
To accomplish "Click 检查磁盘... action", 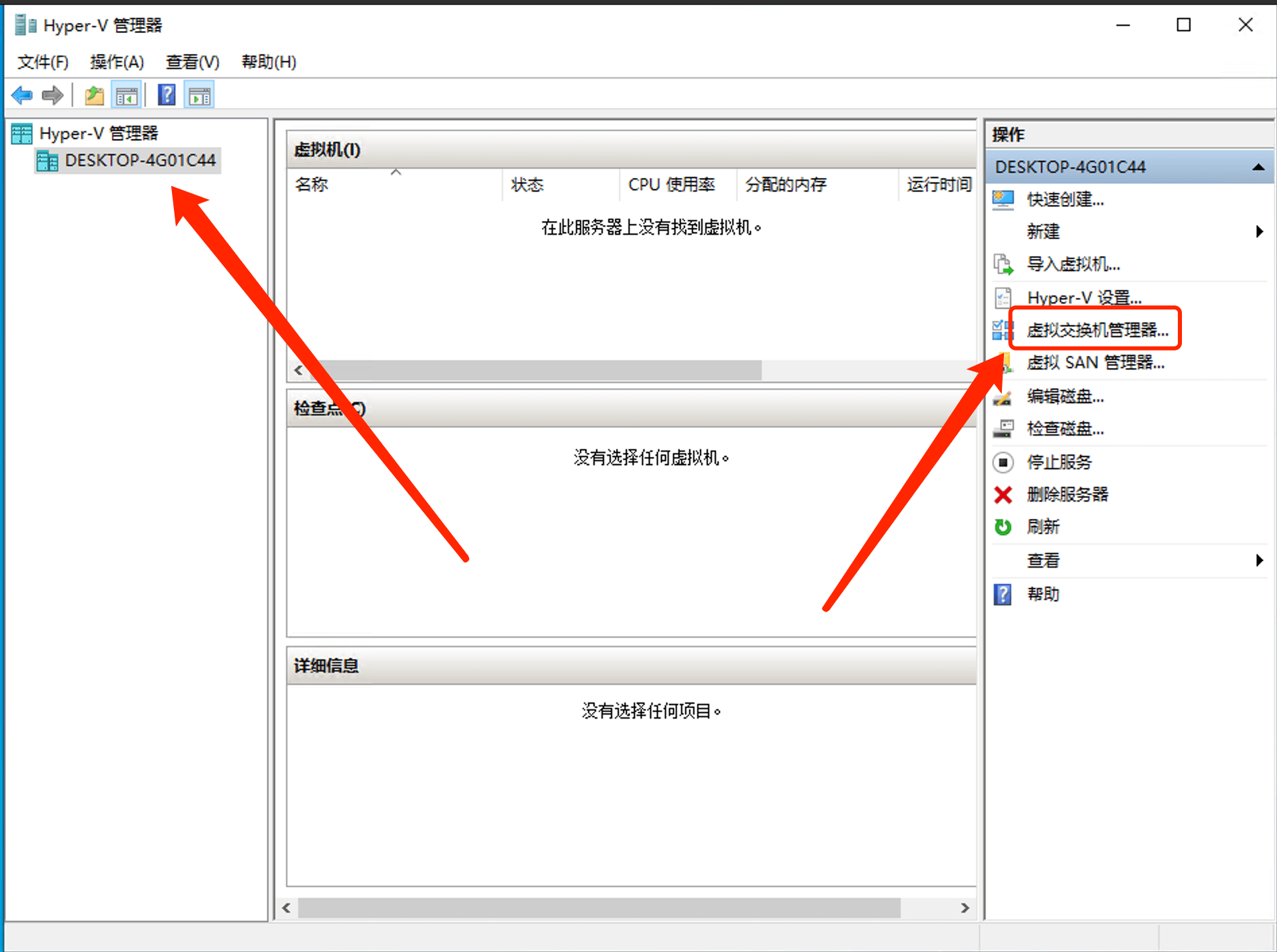I will 1065,429.
